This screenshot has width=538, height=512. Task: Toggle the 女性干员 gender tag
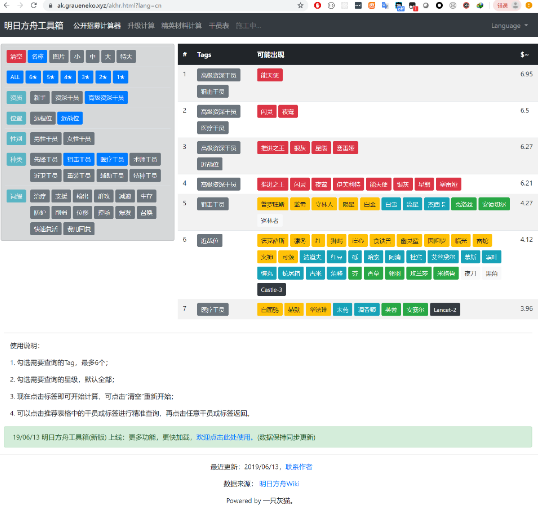(x=79, y=139)
